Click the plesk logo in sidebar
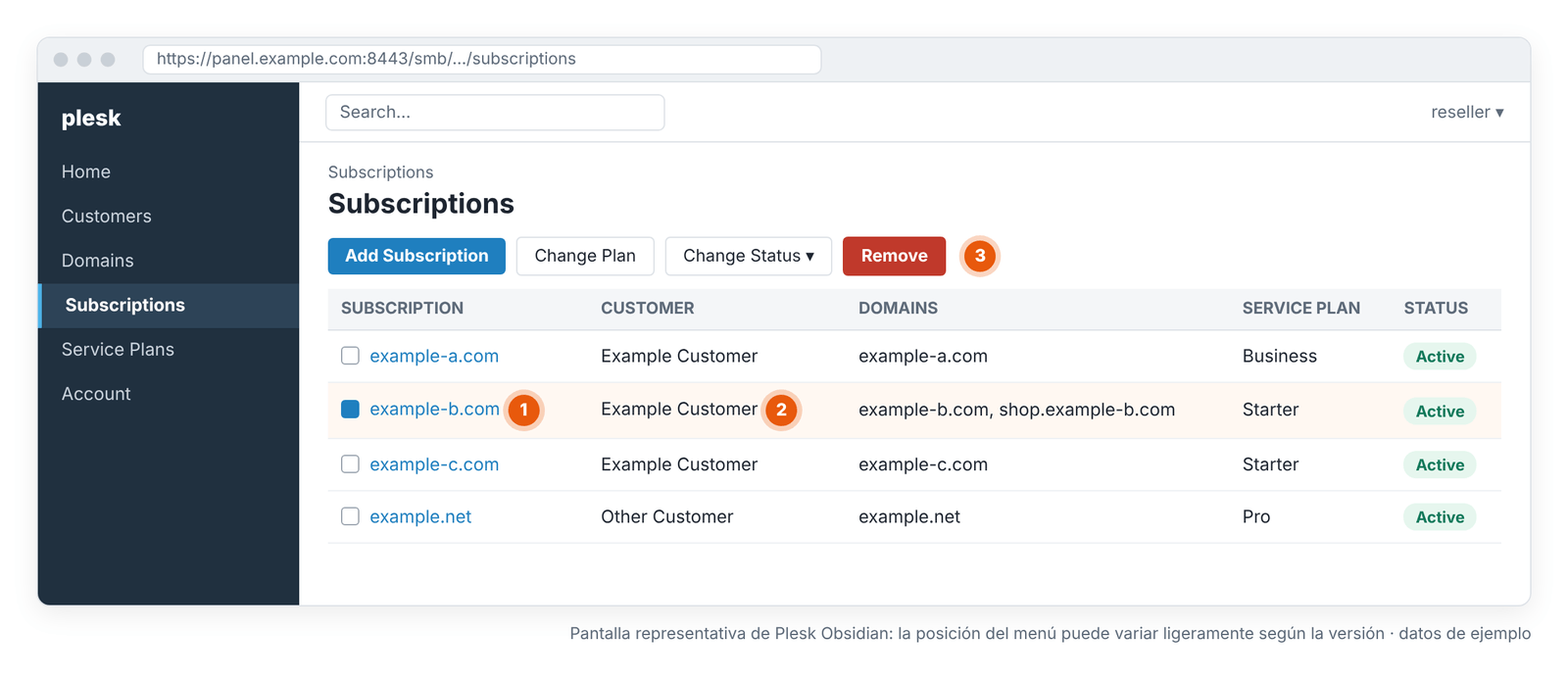Image resolution: width=1568 pixels, height=681 pixels. [91, 118]
